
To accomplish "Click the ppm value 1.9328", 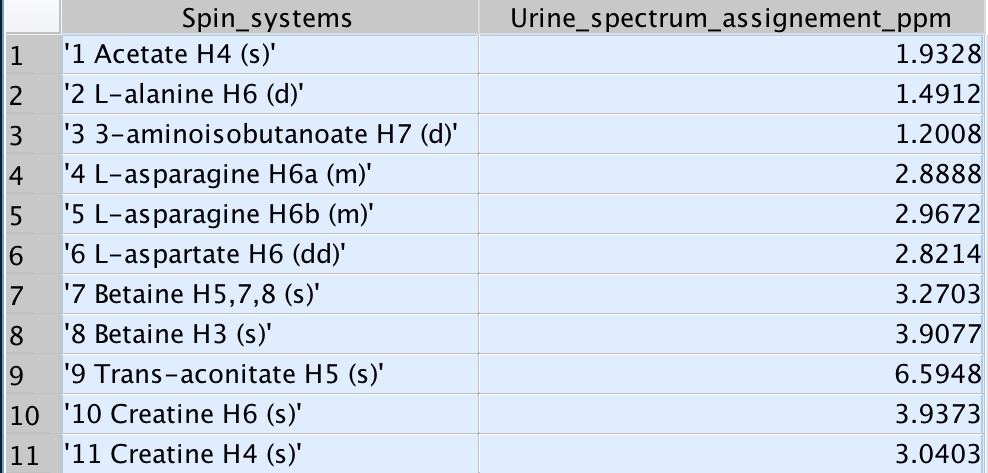I will [938, 55].
